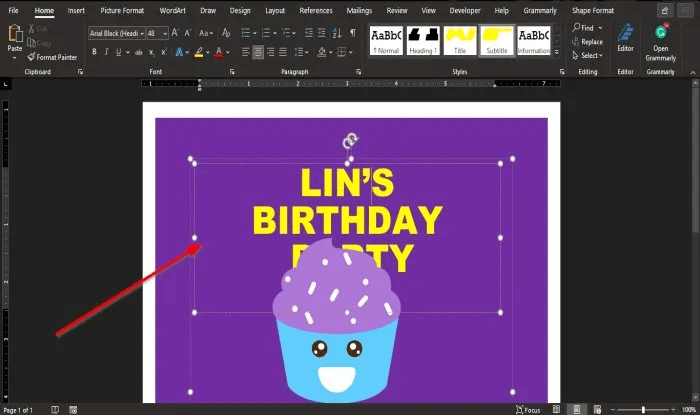Apply strikethrough to the text
Viewport: 700px width, 415px height.
(139, 52)
